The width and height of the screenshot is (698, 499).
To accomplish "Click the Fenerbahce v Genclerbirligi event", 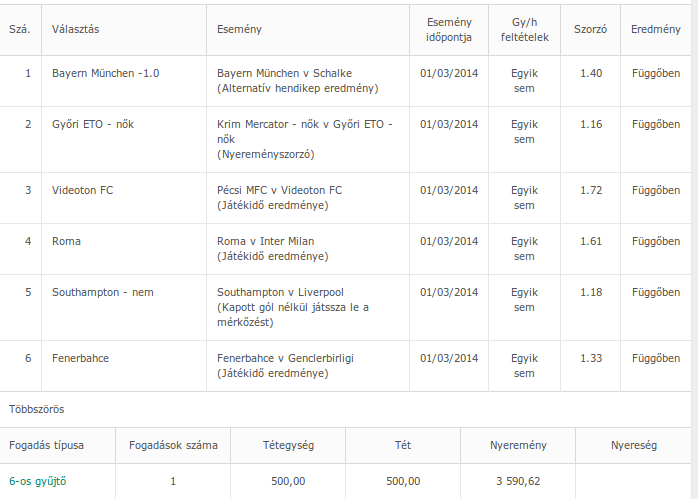I will click(285, 358).
